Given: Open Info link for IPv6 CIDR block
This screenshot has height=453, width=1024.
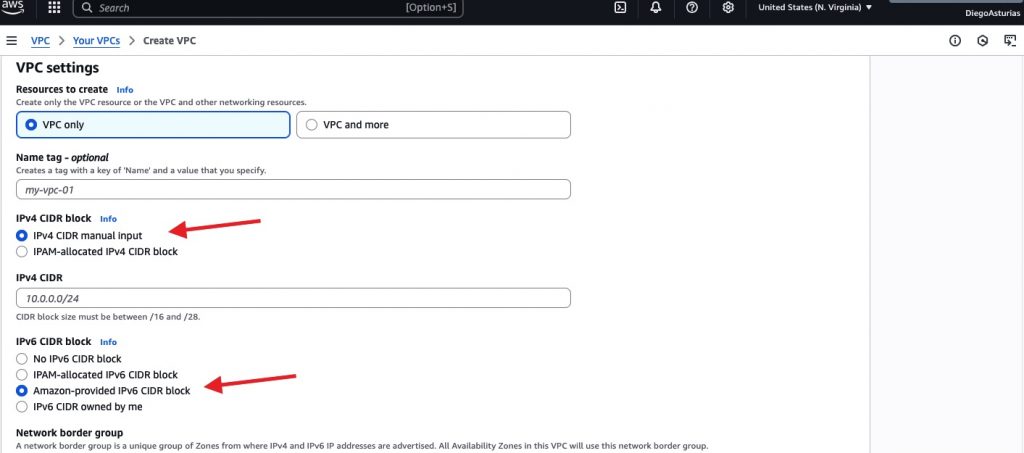Looking at the screenshot, I should [108, 342].
